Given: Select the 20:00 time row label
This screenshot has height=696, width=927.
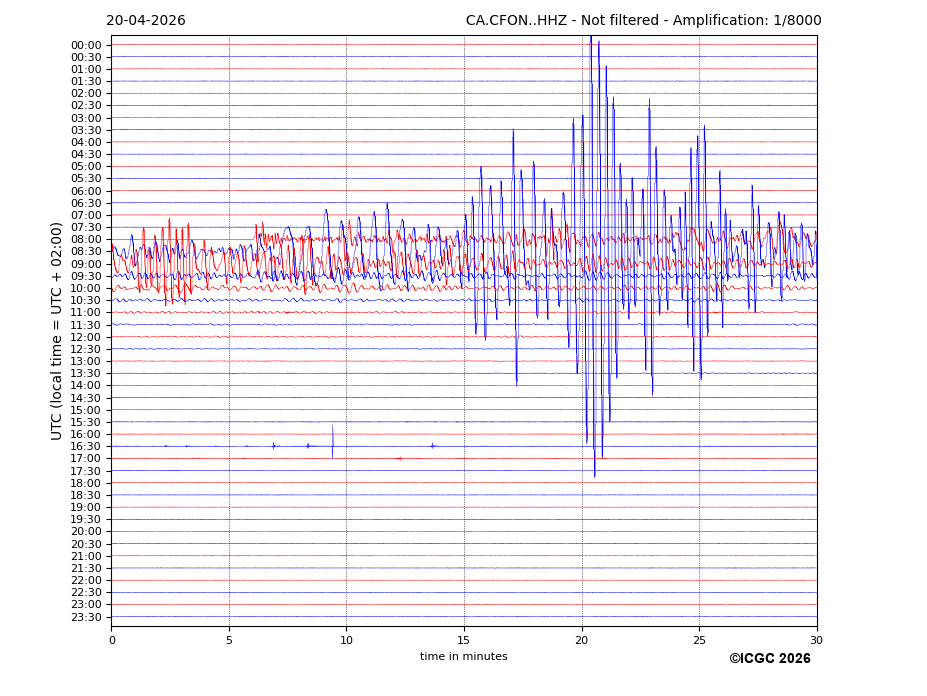Looking at the screenshot, I should tap(86, 532).
